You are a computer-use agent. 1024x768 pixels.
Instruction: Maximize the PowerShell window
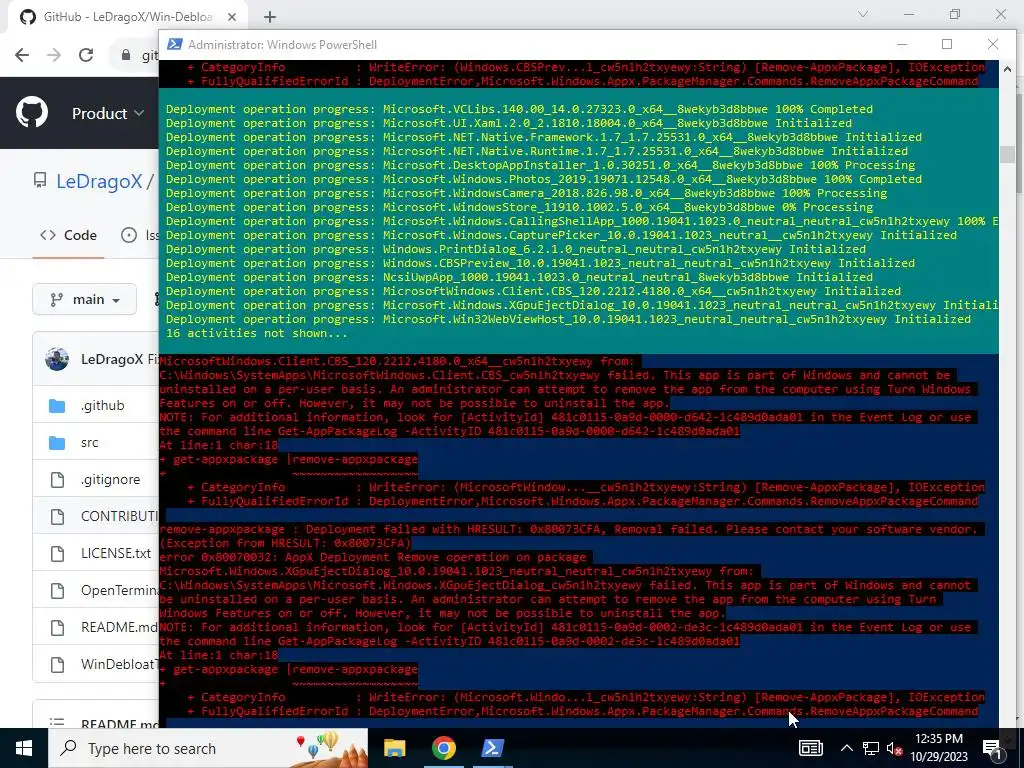(x=947, y=44)
